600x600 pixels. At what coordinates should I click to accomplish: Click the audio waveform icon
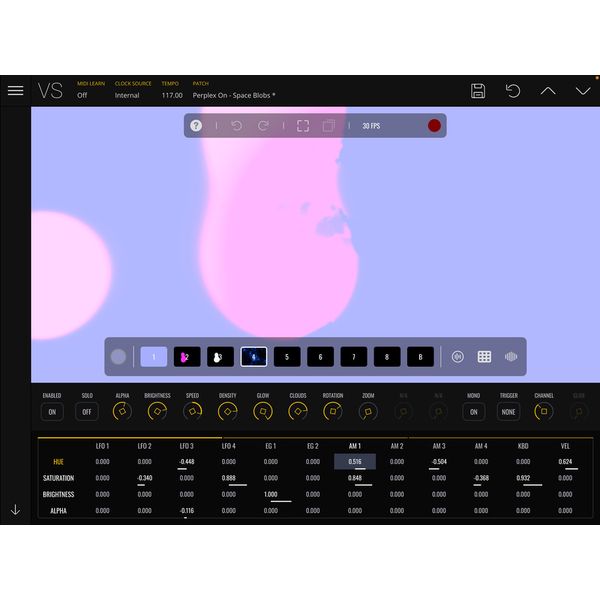(x=511, y=357)
